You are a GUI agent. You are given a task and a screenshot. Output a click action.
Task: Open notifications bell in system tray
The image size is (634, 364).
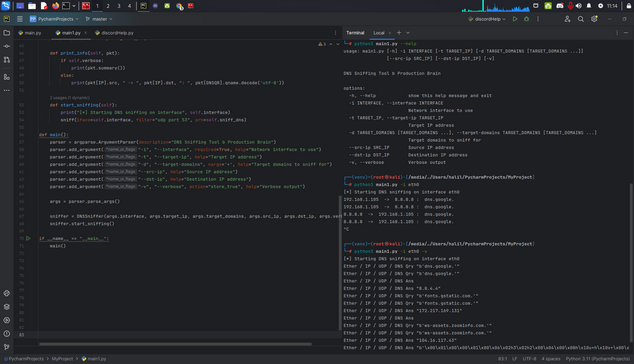[589, 6]
